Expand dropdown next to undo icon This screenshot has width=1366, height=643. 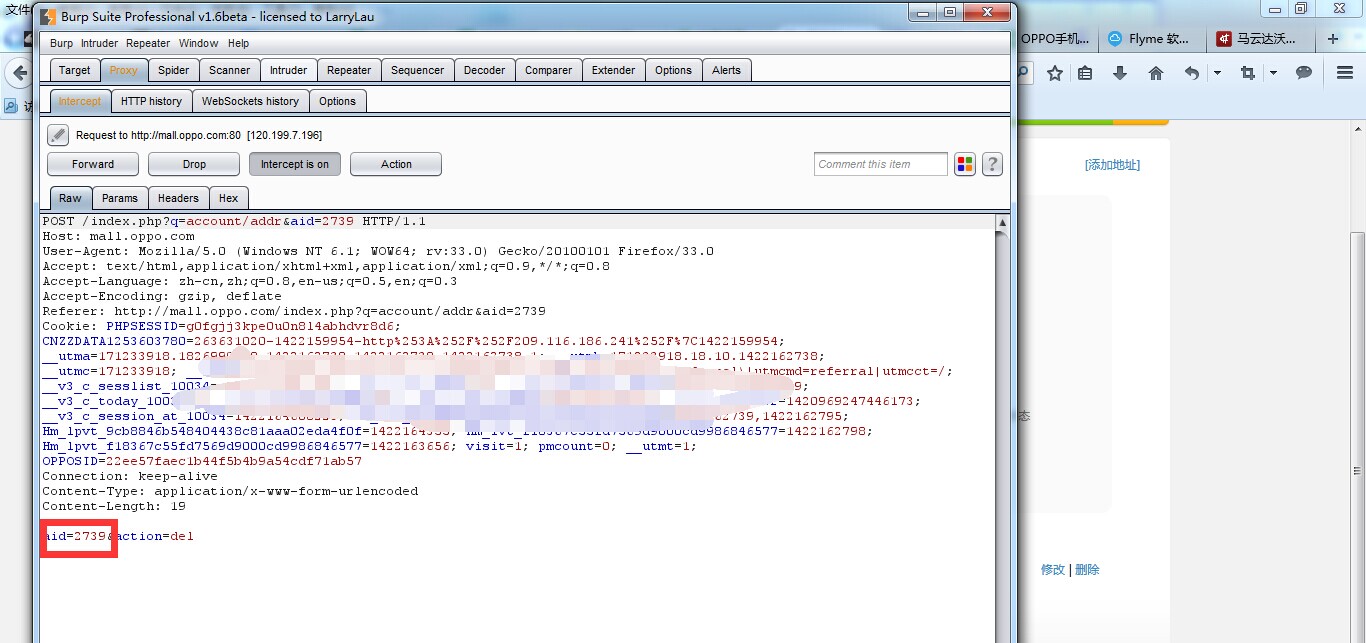1217,73
